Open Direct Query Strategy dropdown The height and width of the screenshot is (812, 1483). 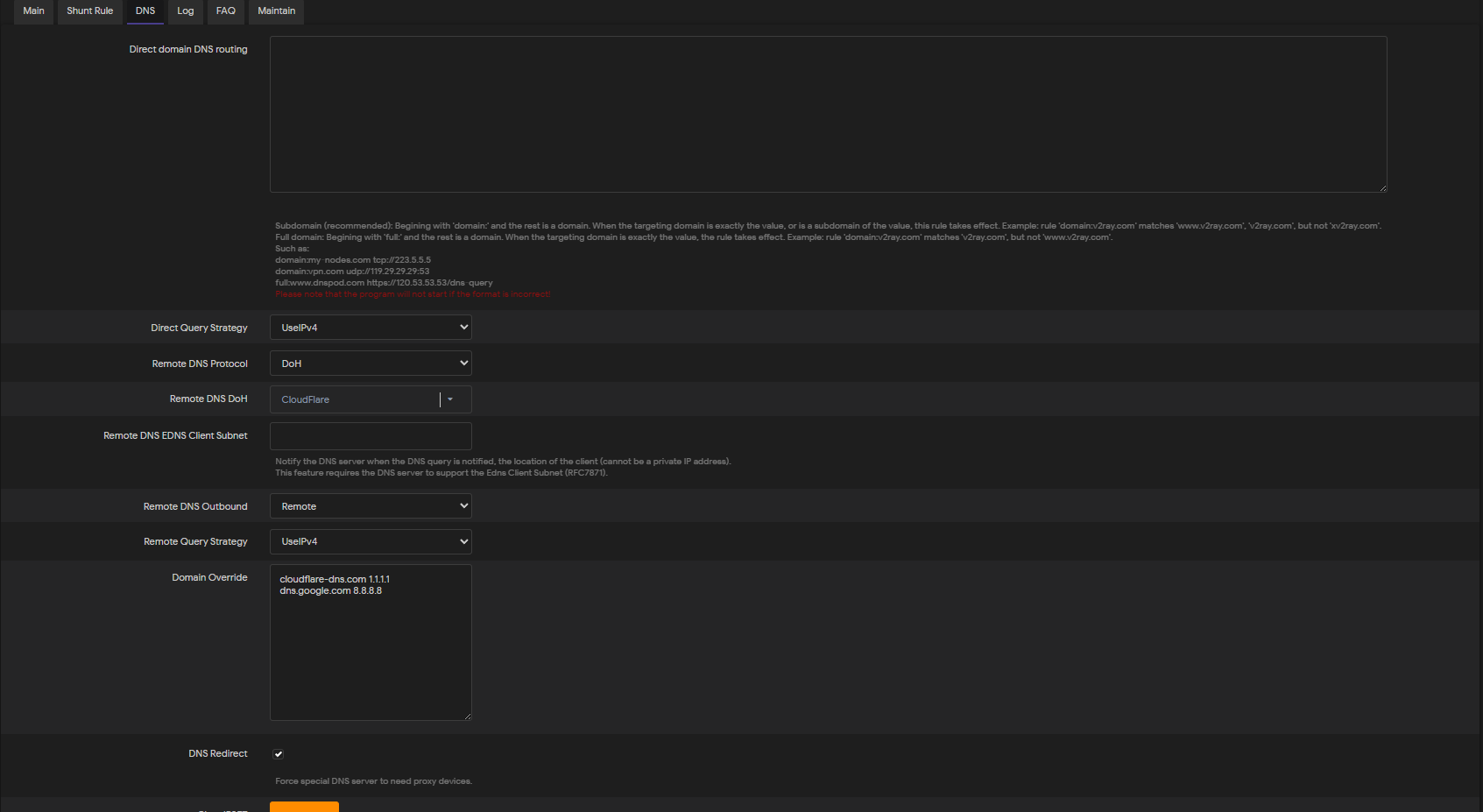(371, 328)
